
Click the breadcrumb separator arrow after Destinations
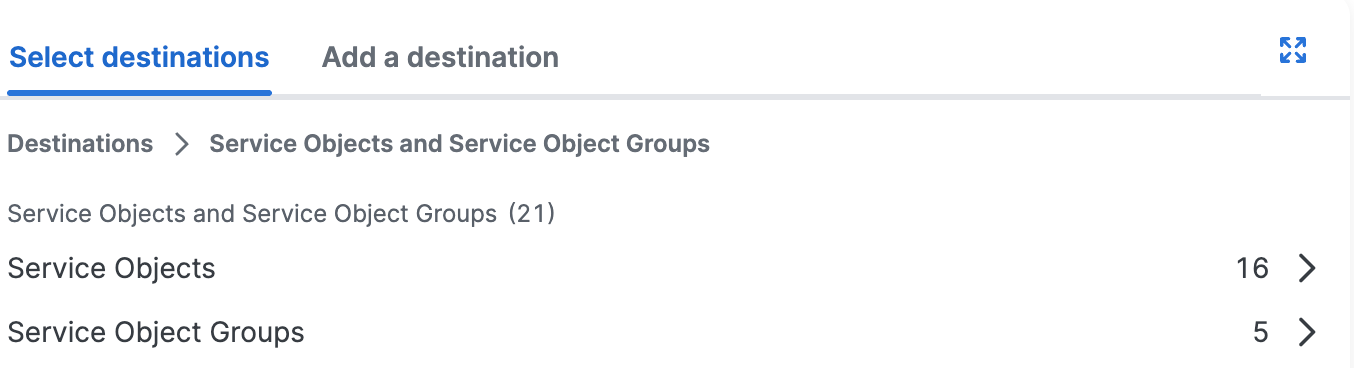[x=181, y=144]
